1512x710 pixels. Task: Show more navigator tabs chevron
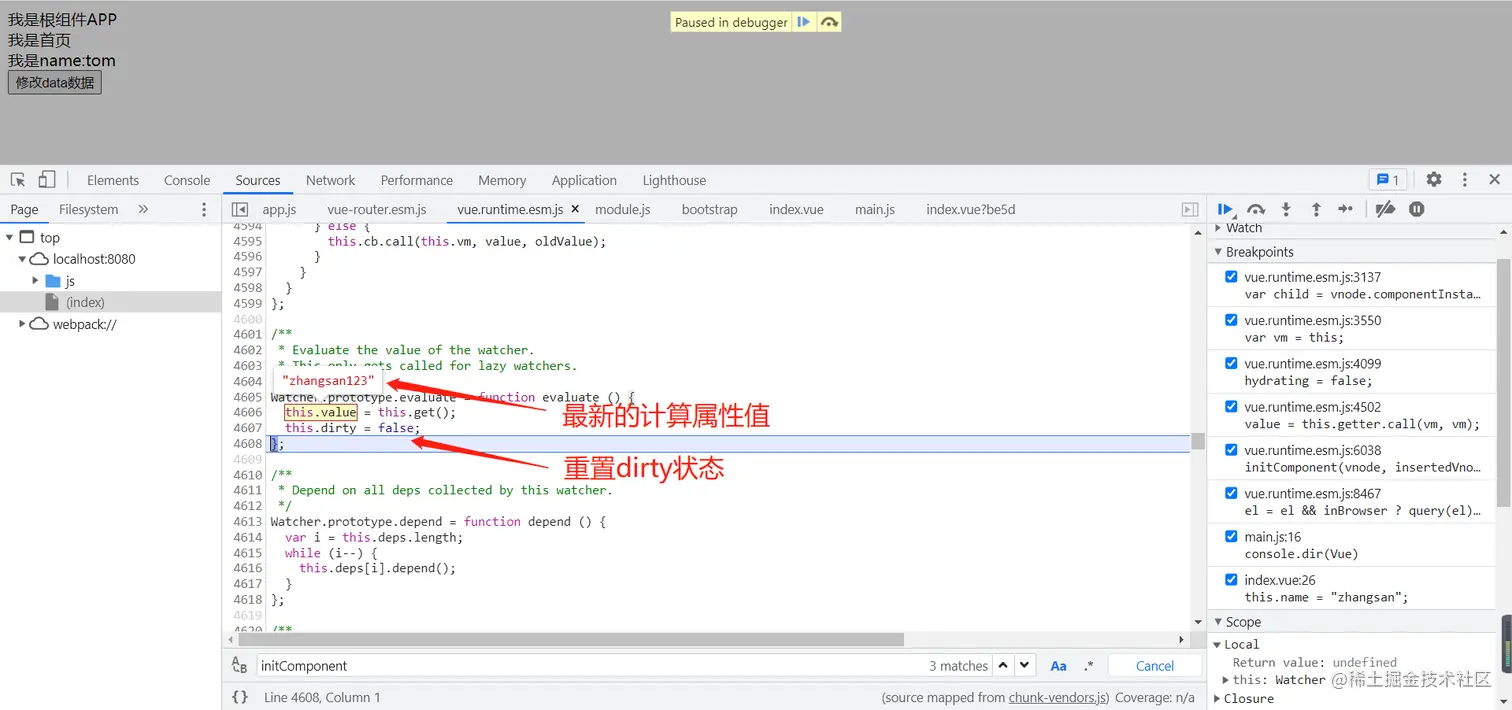click(143, 209)
